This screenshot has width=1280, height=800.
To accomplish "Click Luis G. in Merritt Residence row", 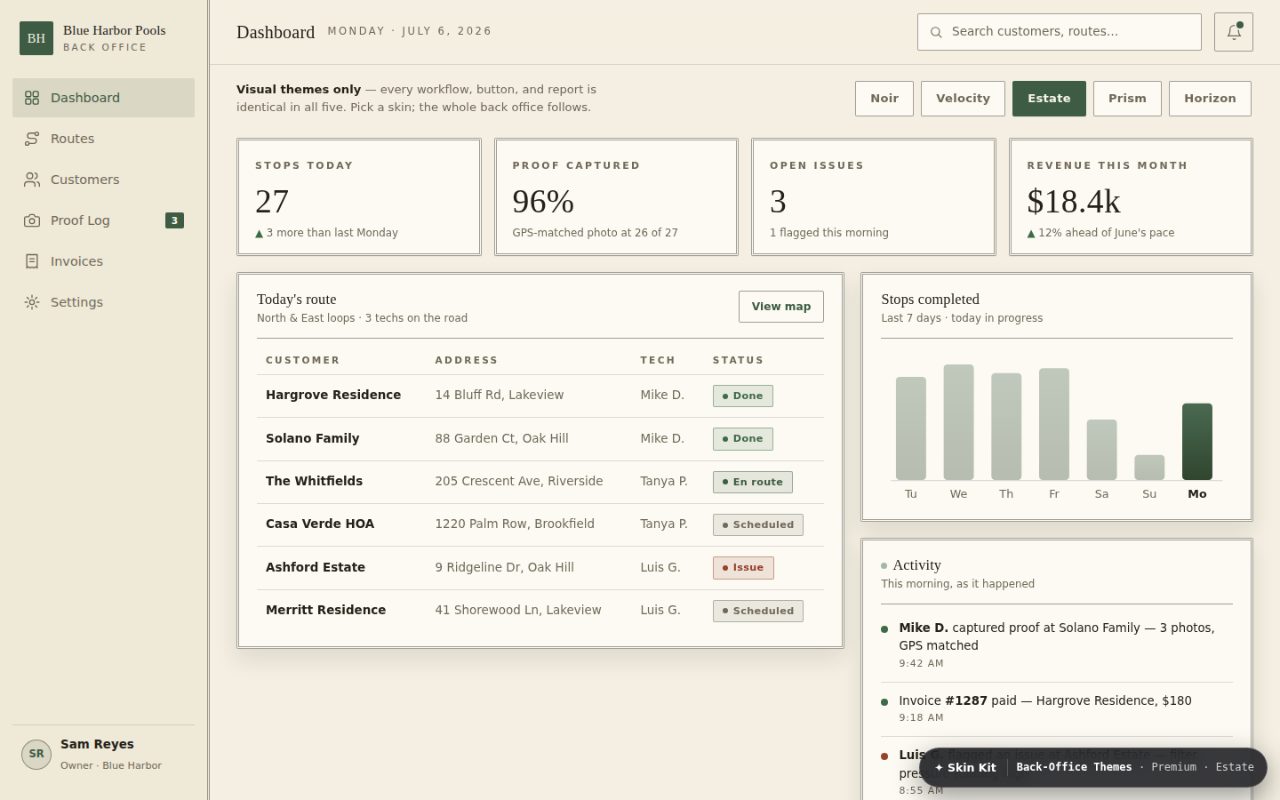I will click(660, 610).
